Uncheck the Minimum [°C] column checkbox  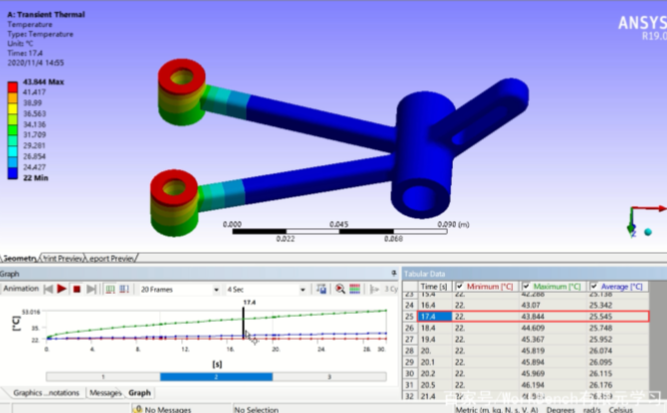(x=460, y=286)
